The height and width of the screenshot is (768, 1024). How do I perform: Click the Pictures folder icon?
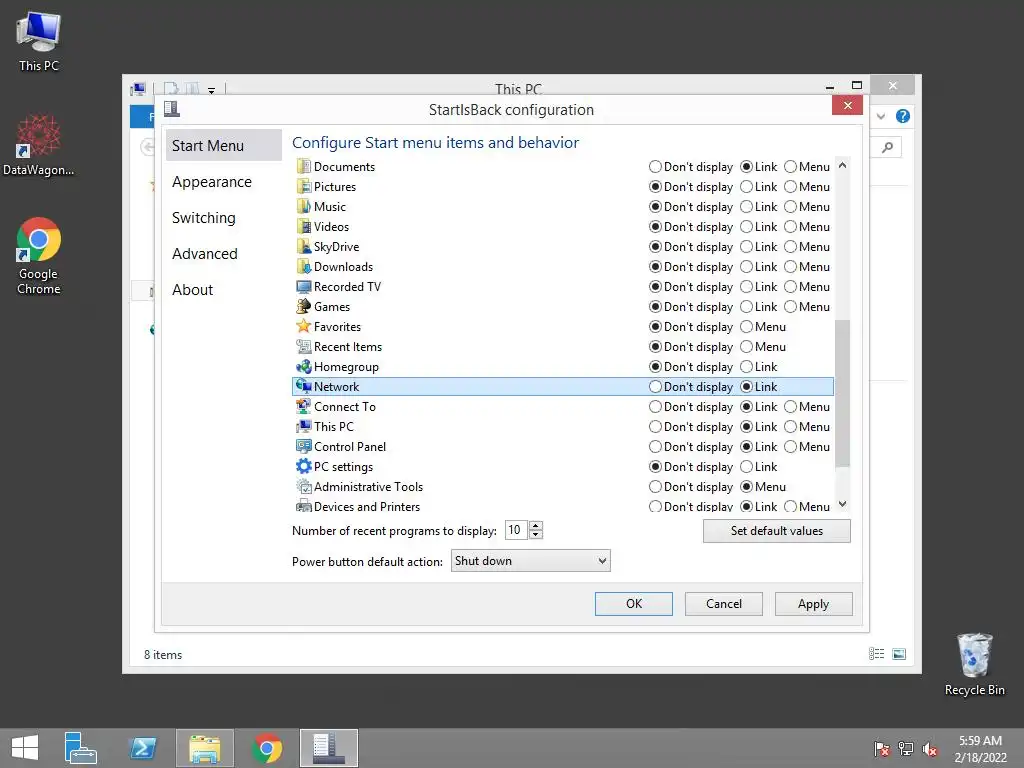pyautogui.click(x=304, y=187)
